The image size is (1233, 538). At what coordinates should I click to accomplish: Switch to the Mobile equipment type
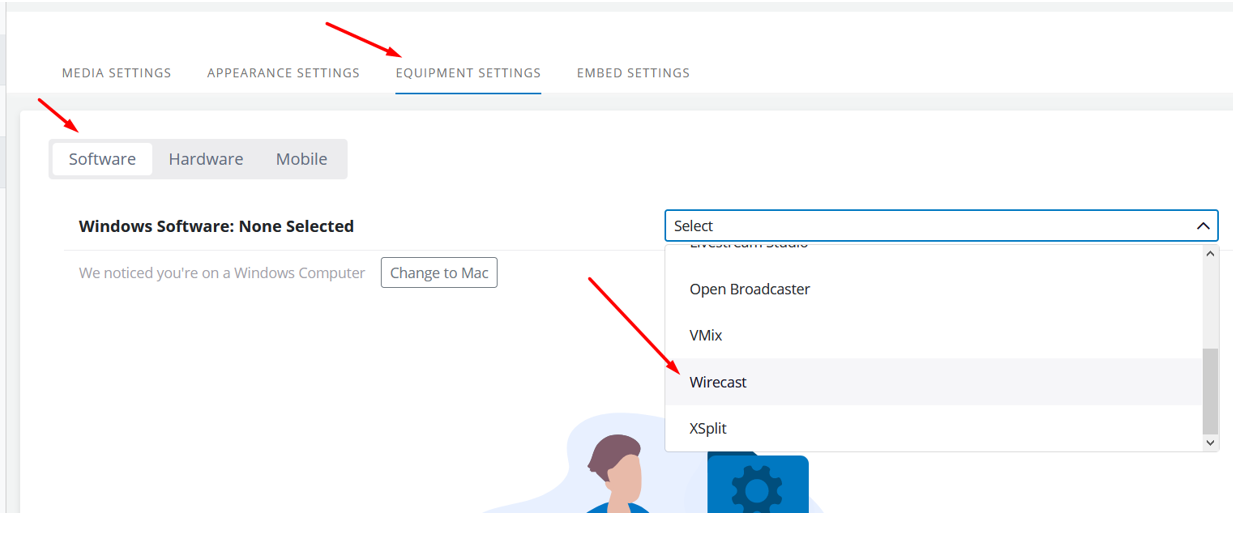tap(302, 159)
